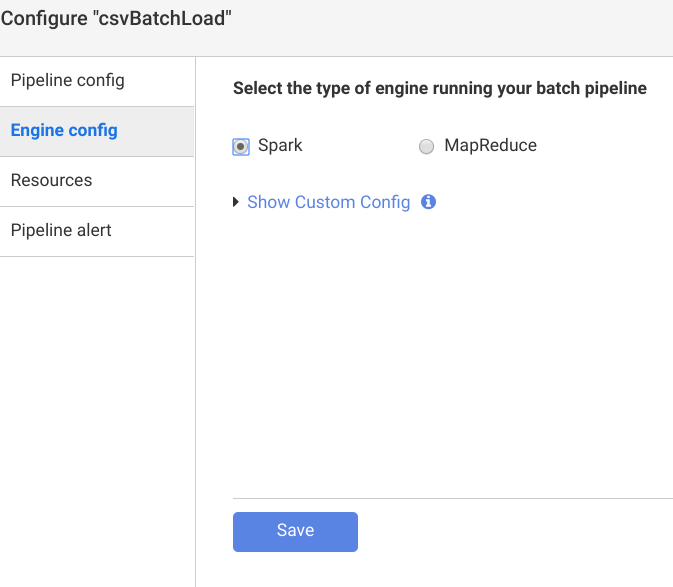Click the phrase "batch pipeline" in the heading
The width and height of the screenshot is (673, 587).
point(596,88)
